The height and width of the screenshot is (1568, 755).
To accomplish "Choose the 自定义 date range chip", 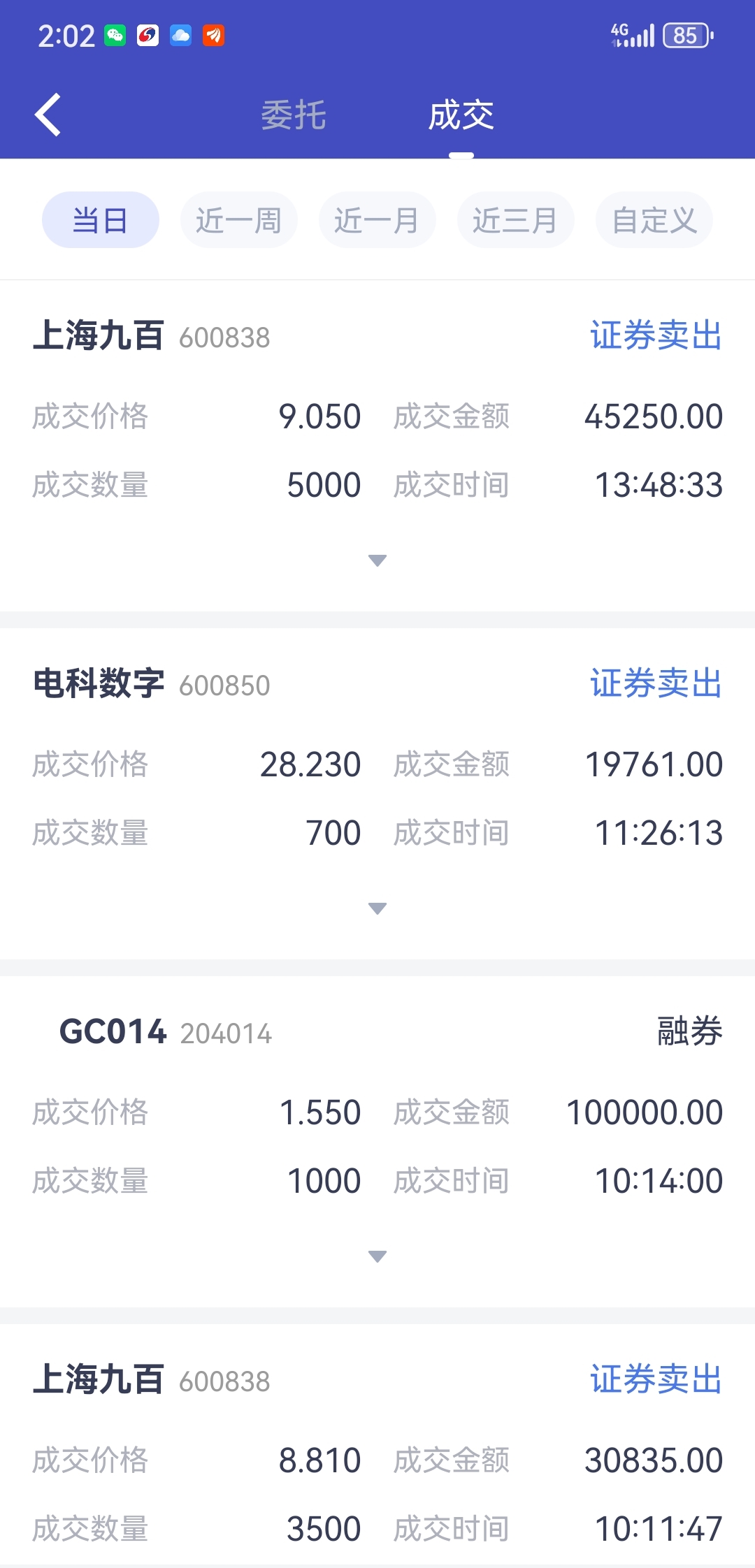I will pyautogui.click(x=654, y=220).
